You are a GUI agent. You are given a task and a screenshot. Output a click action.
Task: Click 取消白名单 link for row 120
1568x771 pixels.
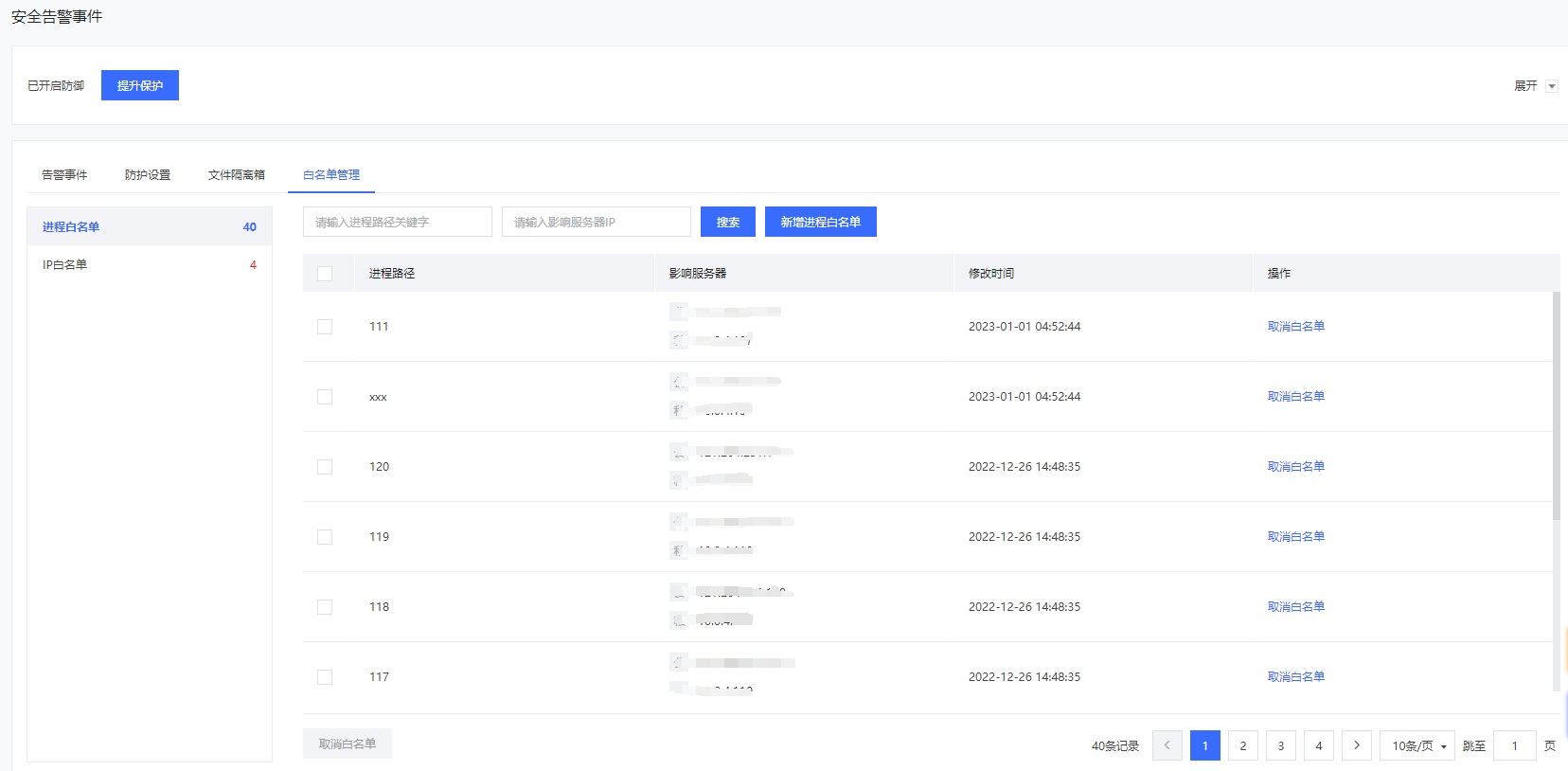coord(1295,467)
